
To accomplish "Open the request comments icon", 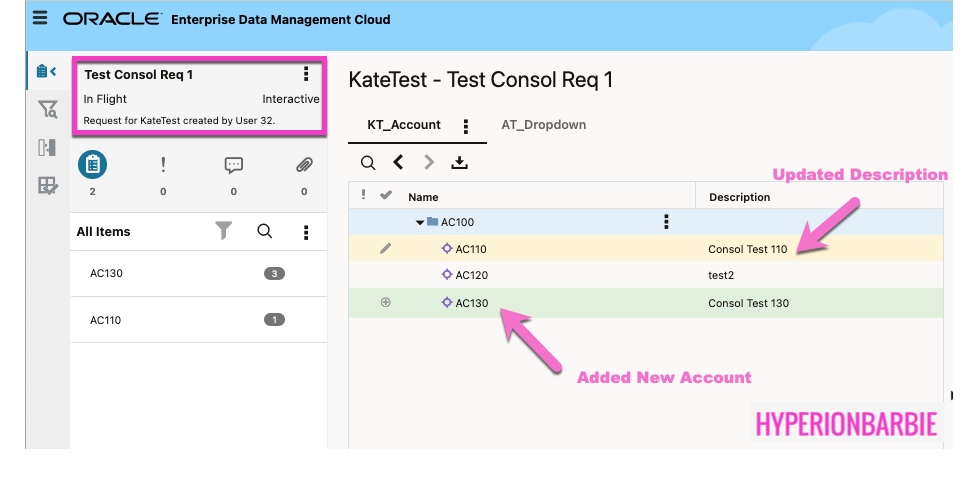I will pos(234,165).
